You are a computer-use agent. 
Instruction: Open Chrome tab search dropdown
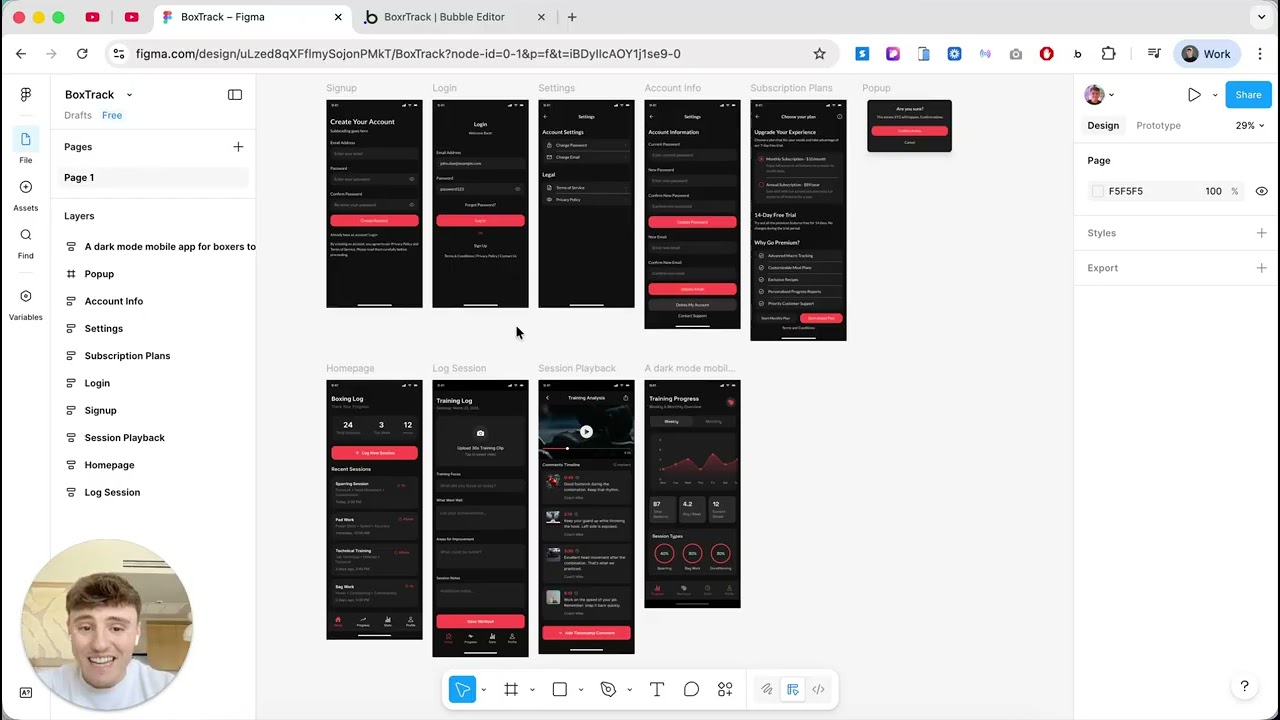(x=1262, y=17)
